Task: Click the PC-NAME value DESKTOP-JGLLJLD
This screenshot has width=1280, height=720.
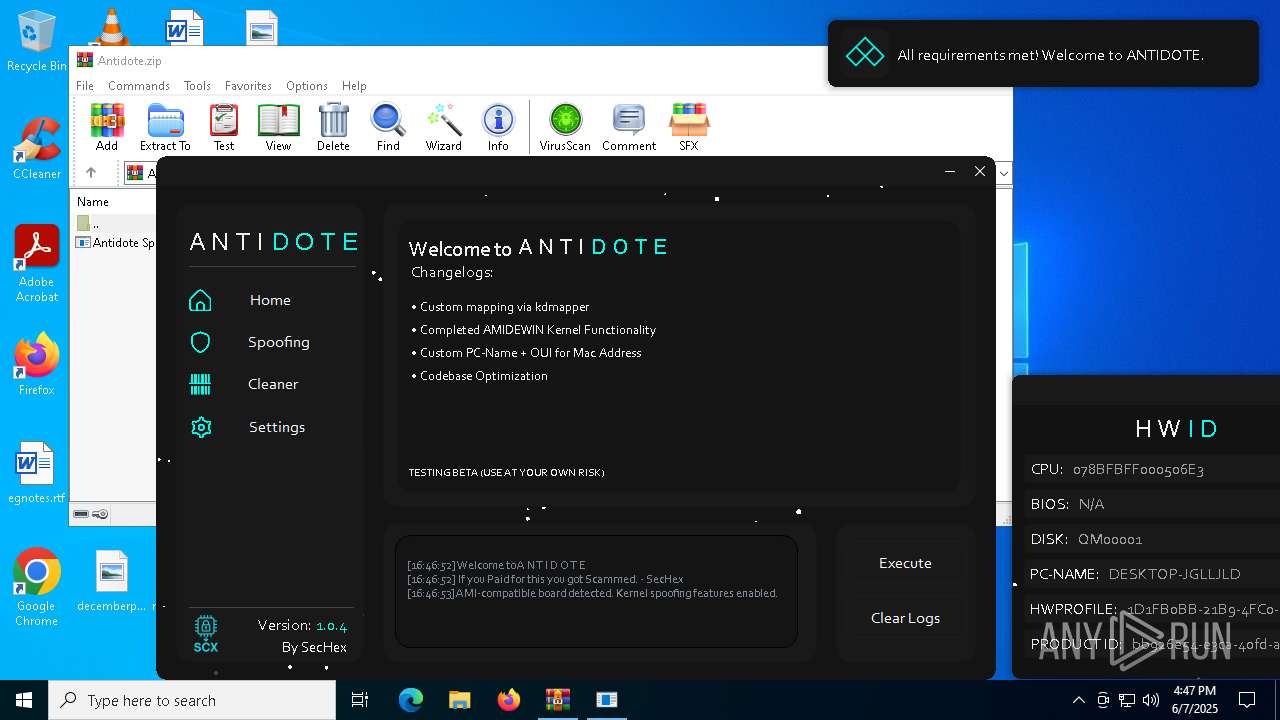Action: coord(1174,574)
